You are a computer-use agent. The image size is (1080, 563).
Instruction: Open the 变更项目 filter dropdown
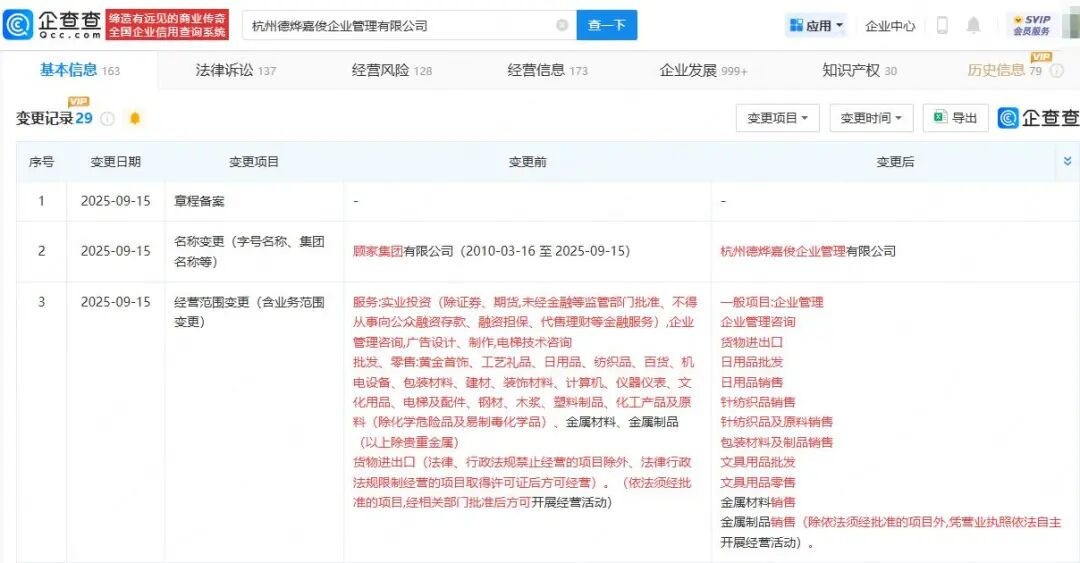click(778, 118)
